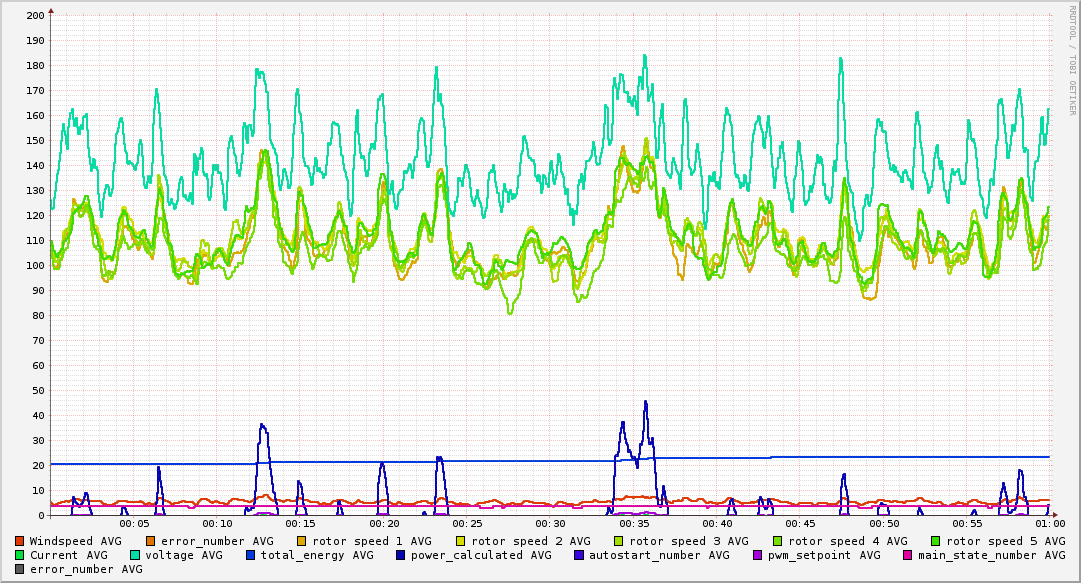Select the 'total_energy AVG' legend label
Viewport: 1081px width, 583px height.
(317, 555)
